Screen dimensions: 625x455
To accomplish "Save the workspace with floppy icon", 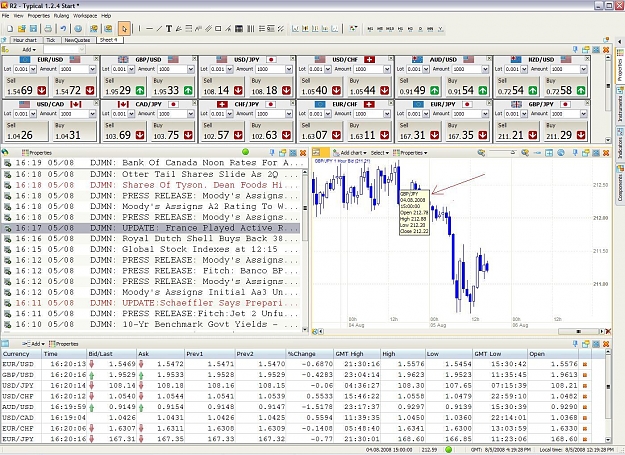I will (x=33, y=29).
